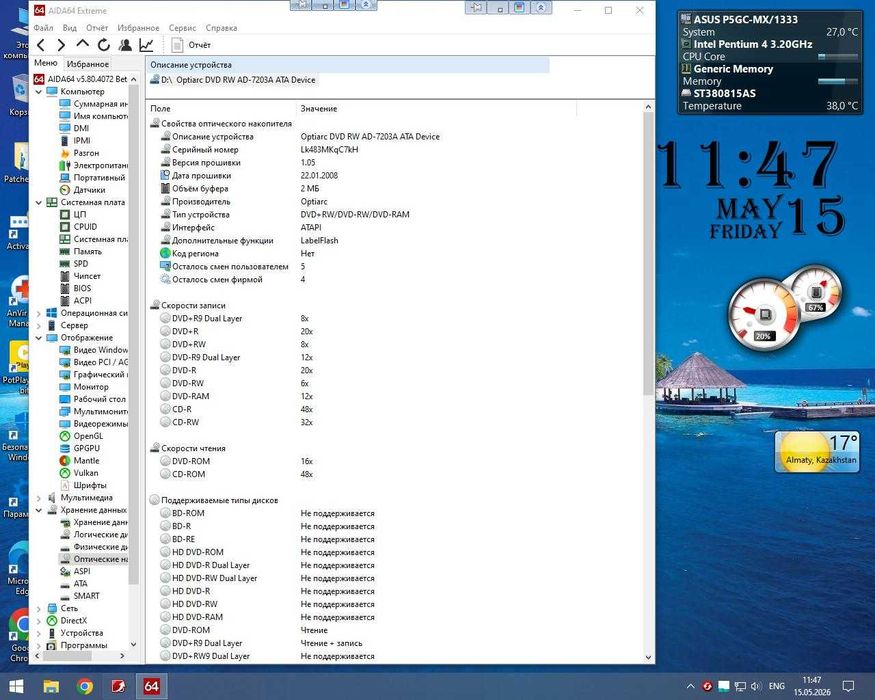The width and height of the screenshot is (875, 700).
Task: Open the Вид menu
Action: pyautogui.click(x=70, y=27)
